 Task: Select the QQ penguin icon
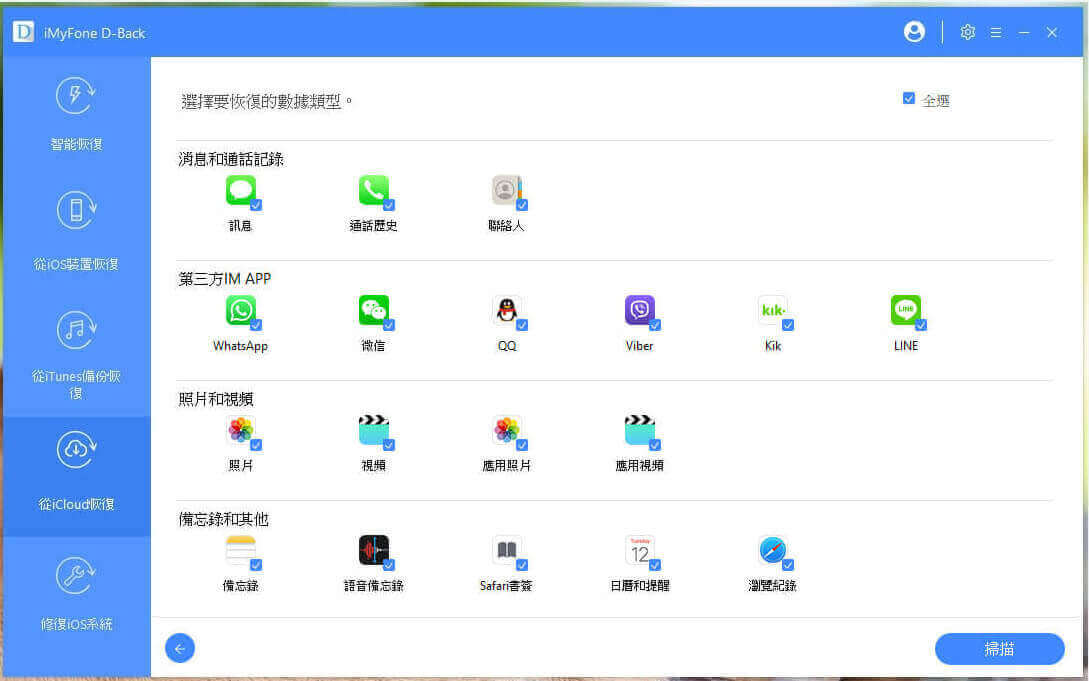click(506, 310)
